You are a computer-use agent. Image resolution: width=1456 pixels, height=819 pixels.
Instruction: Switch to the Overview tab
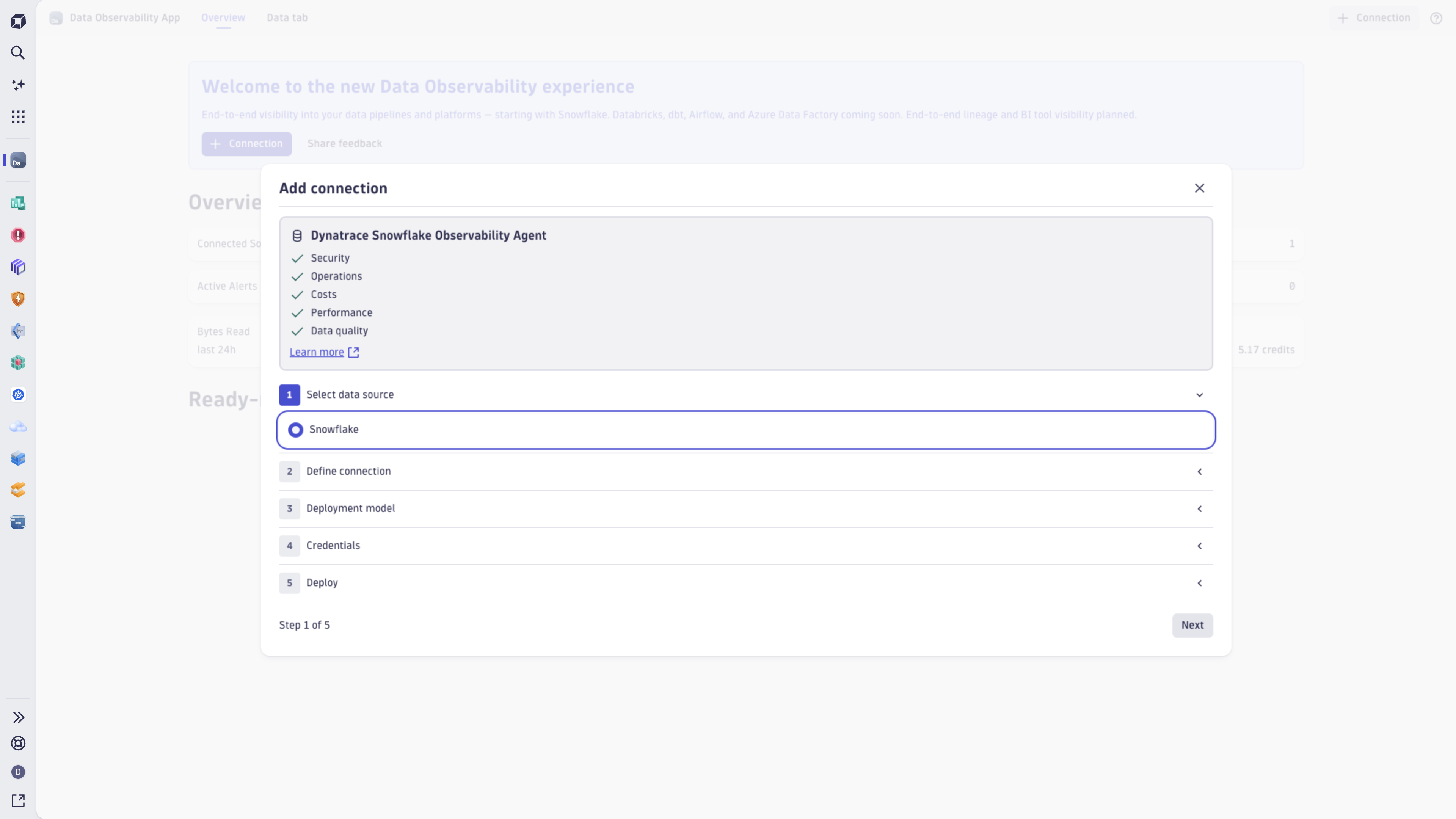click(x=223, y=18)
